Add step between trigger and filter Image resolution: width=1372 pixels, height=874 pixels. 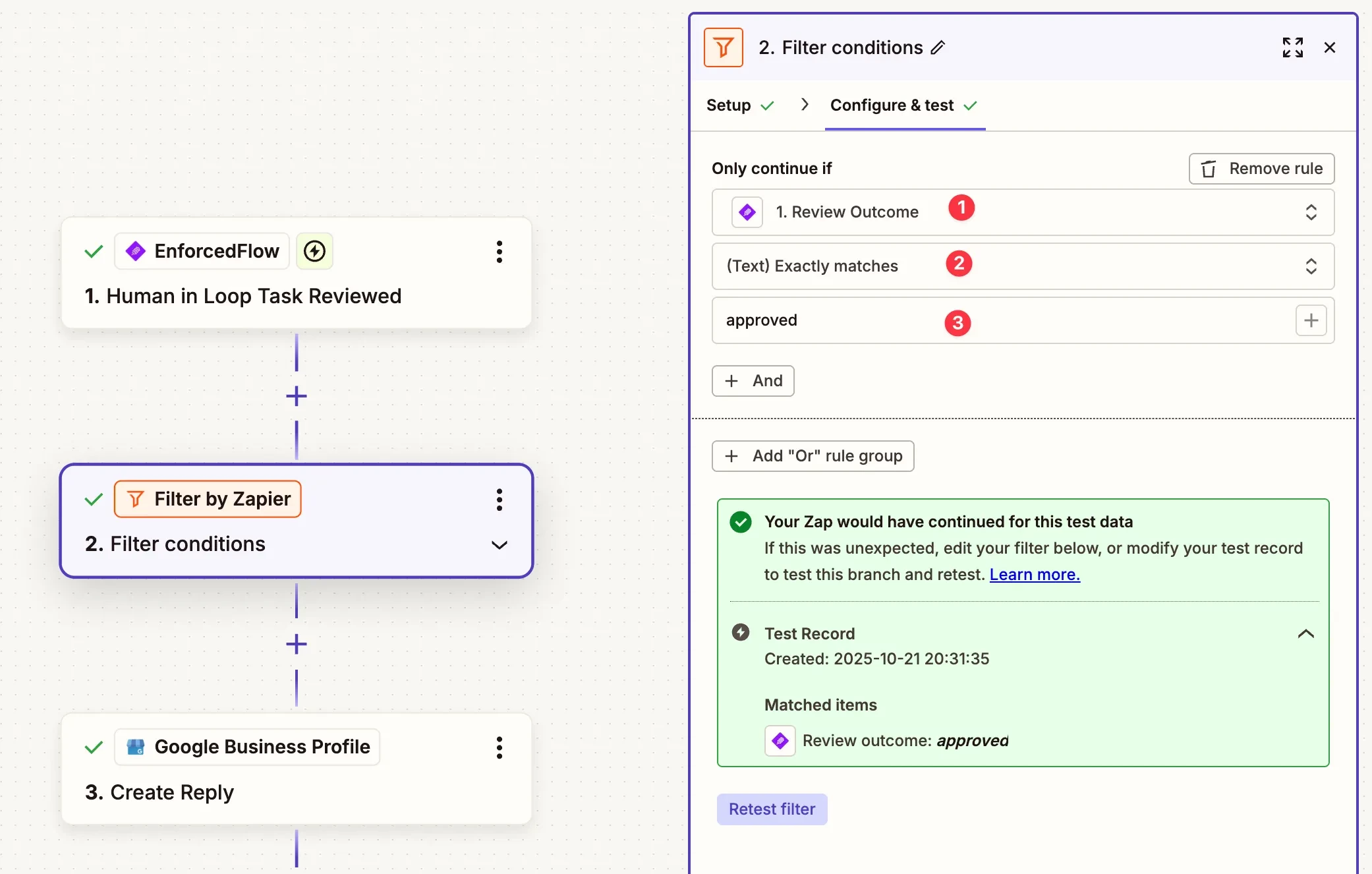297,396
